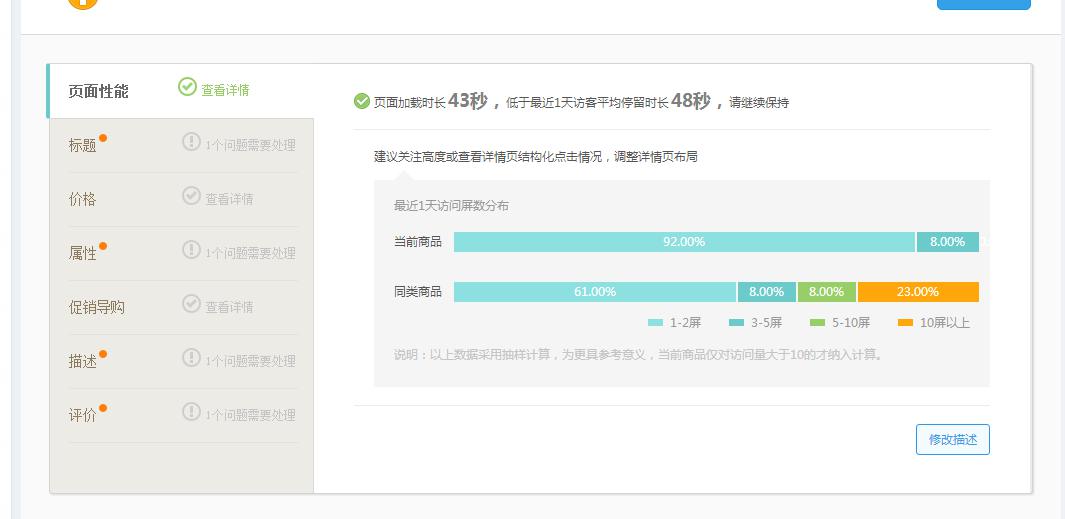
Task: Switch to the 标题 section
Action: point(83,146)
